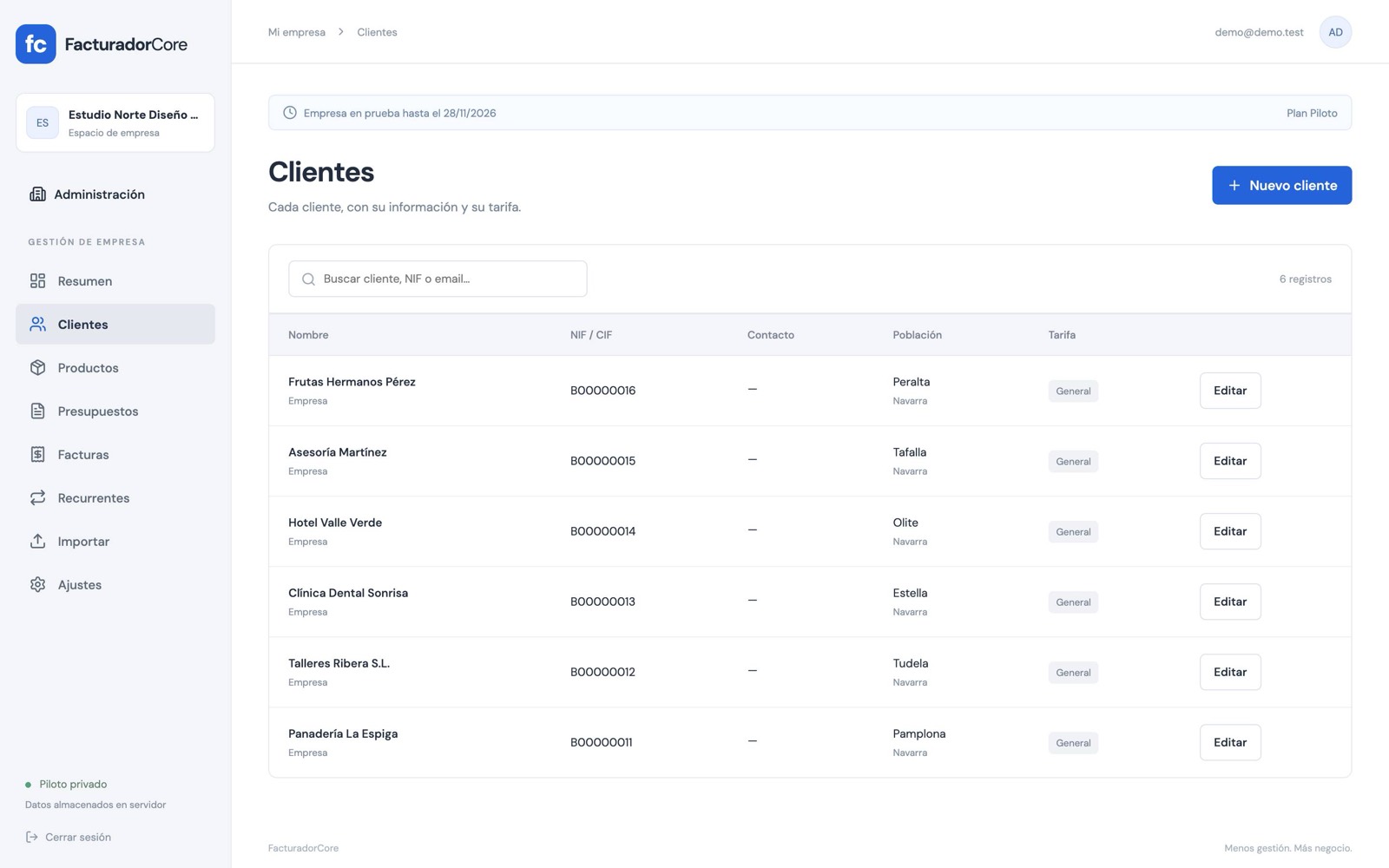Go to Facturas section
1389x868 pixels.
(x=115, y=454)
